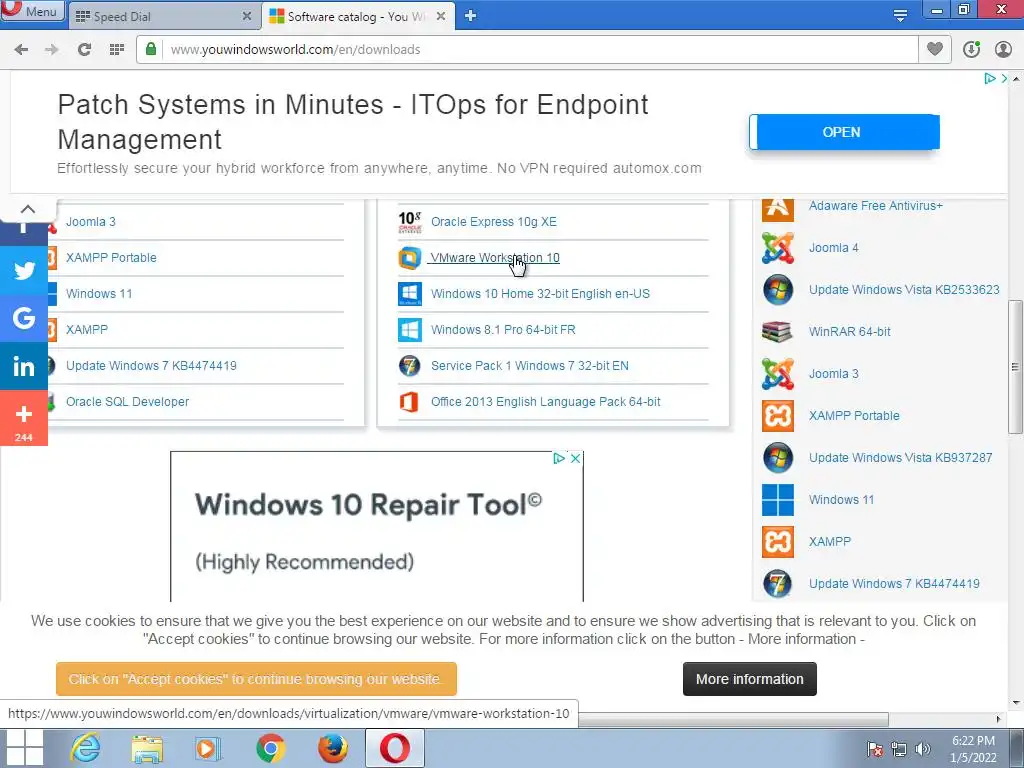Go back to previous page
The height and width of the screenshot is (768, 1024).
point(22,50)
